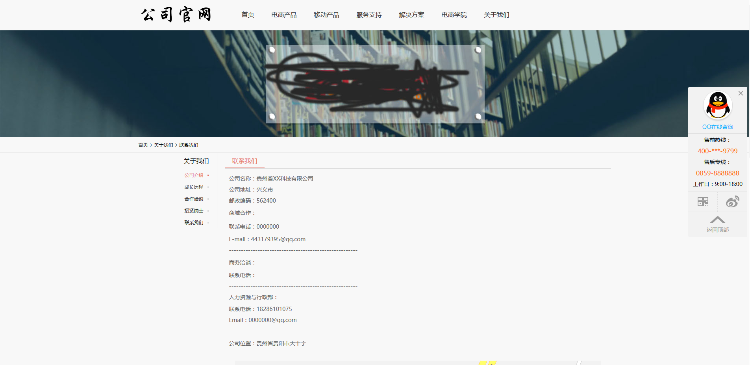Open the 首页 navigation item

point(248,15)
